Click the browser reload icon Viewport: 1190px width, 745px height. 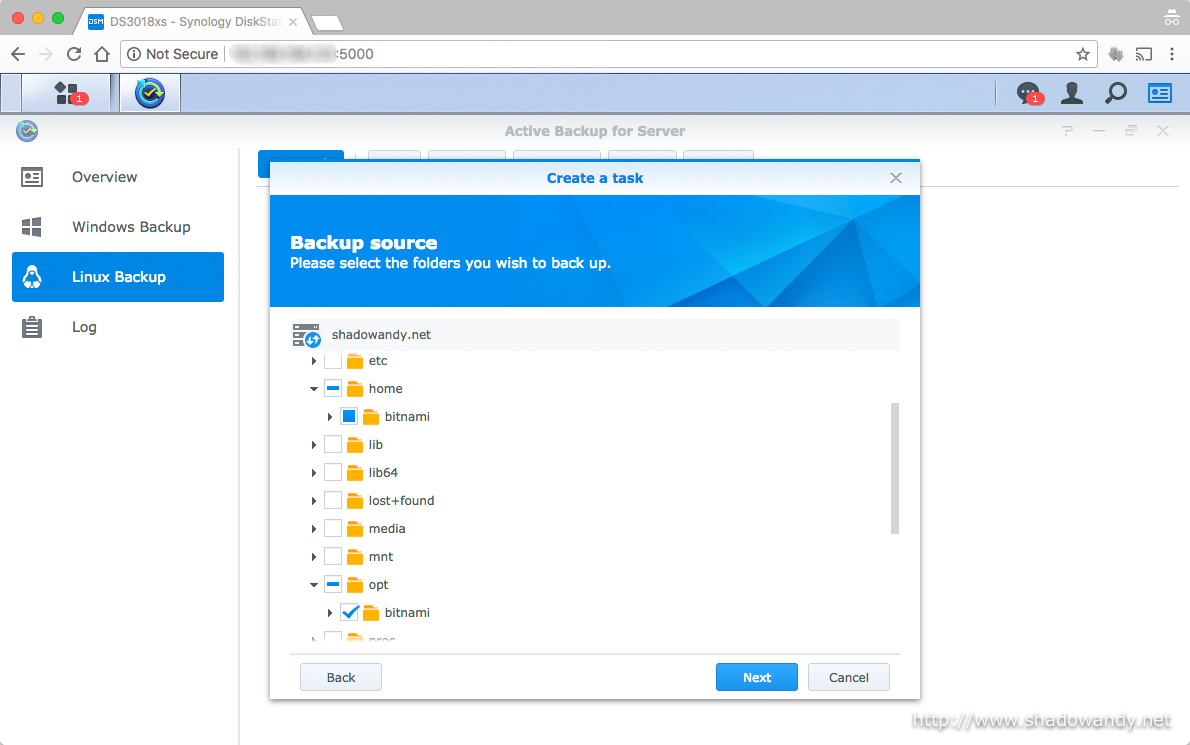(x=74, y=54)
